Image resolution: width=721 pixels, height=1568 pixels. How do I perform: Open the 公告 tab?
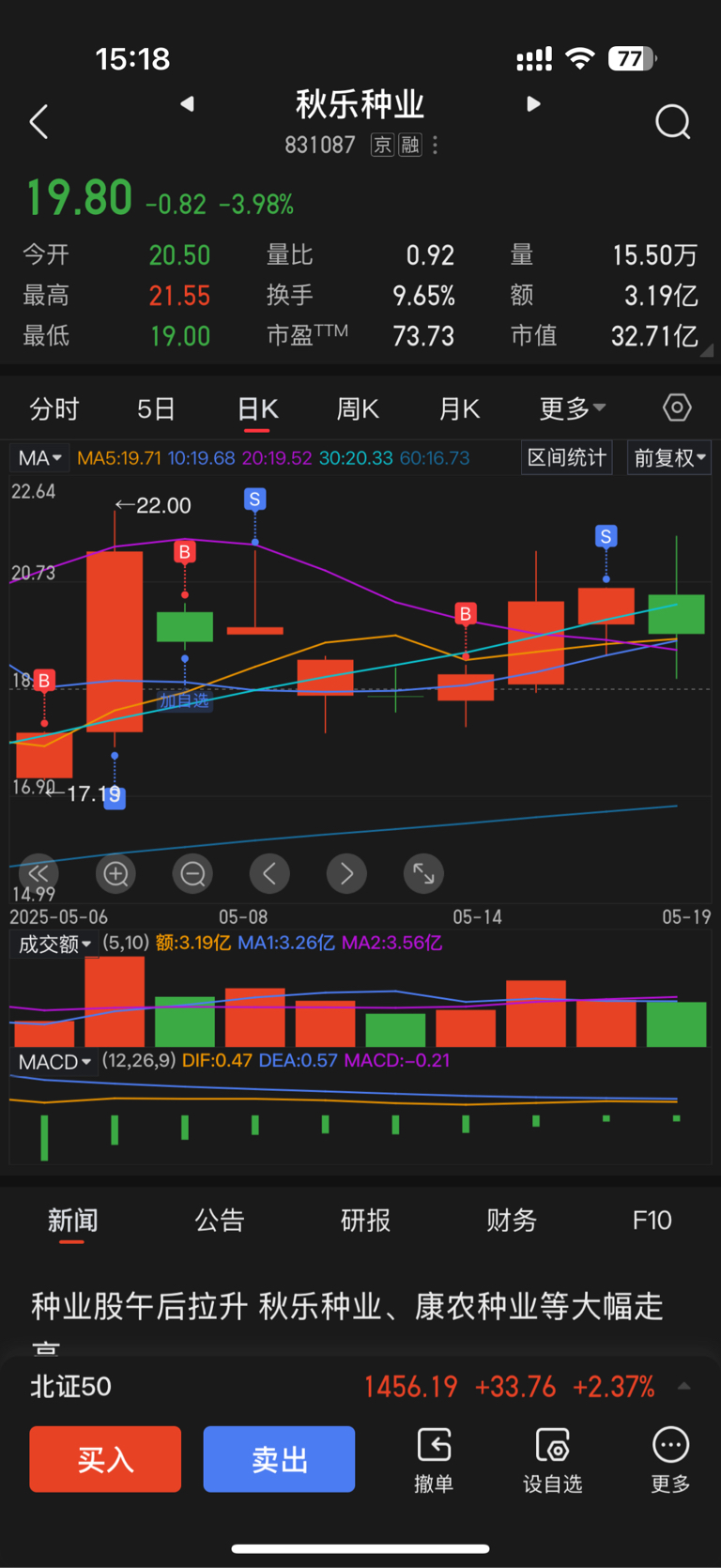point(220,1220)
